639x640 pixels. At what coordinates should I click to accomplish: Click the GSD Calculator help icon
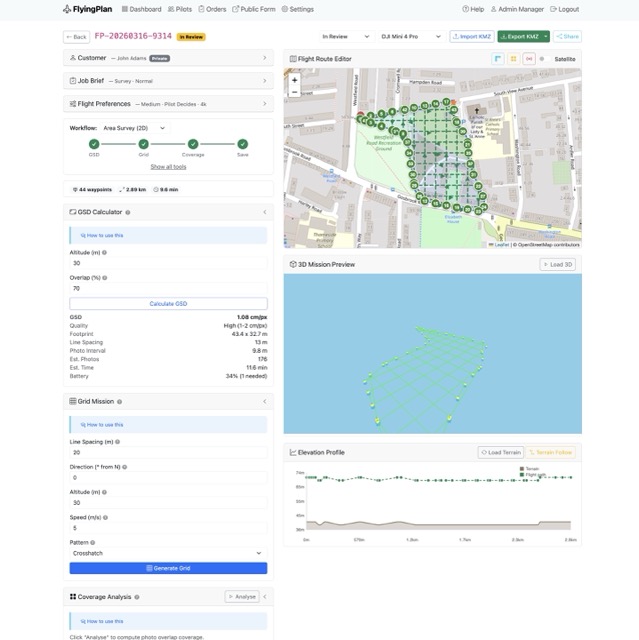click(127, 212)
